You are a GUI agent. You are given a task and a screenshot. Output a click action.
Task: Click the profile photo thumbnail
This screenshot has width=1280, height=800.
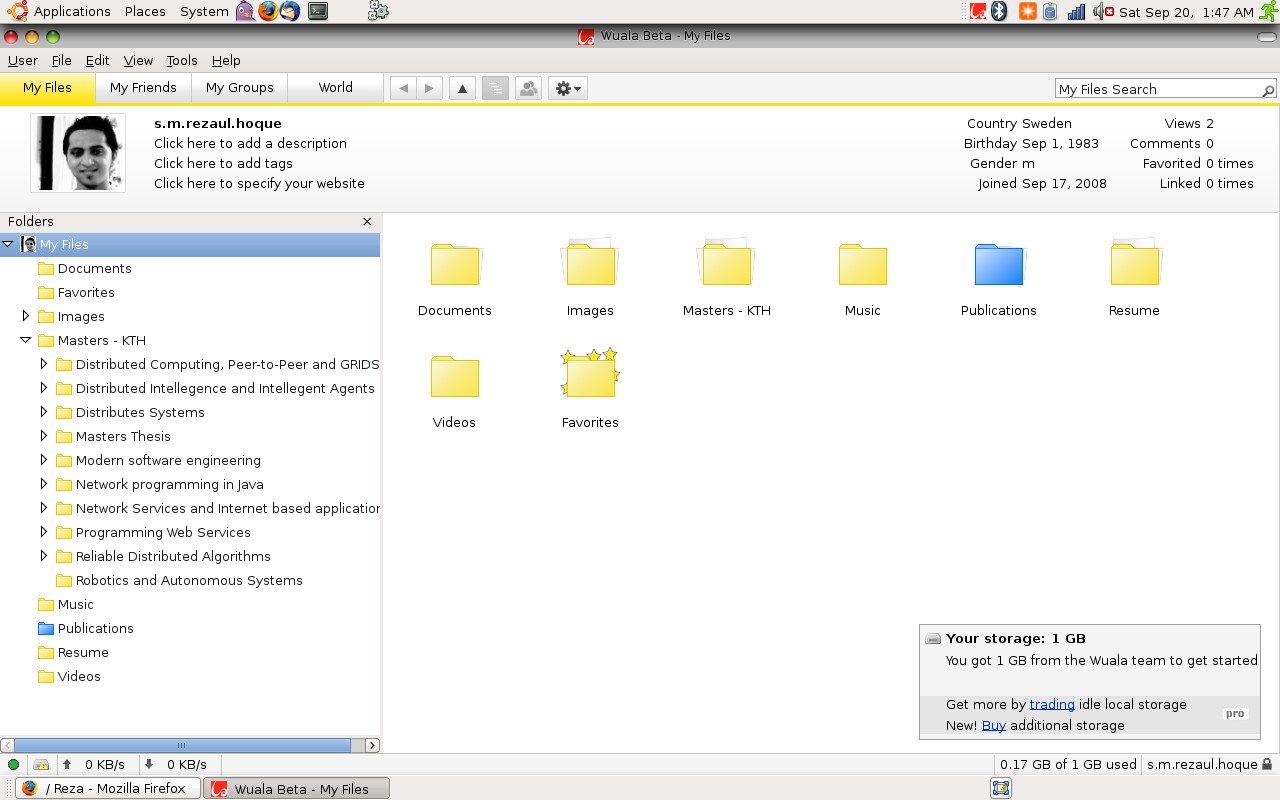click(78, 153)
